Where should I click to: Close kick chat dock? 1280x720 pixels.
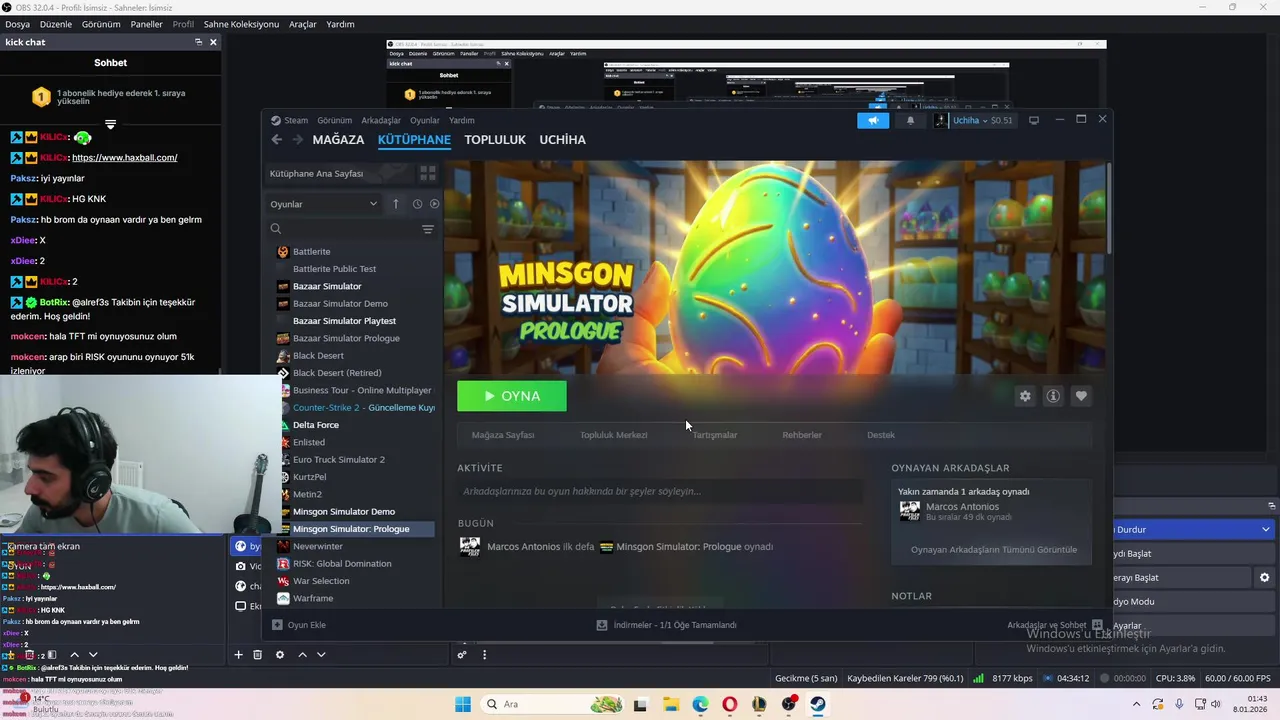213,42
